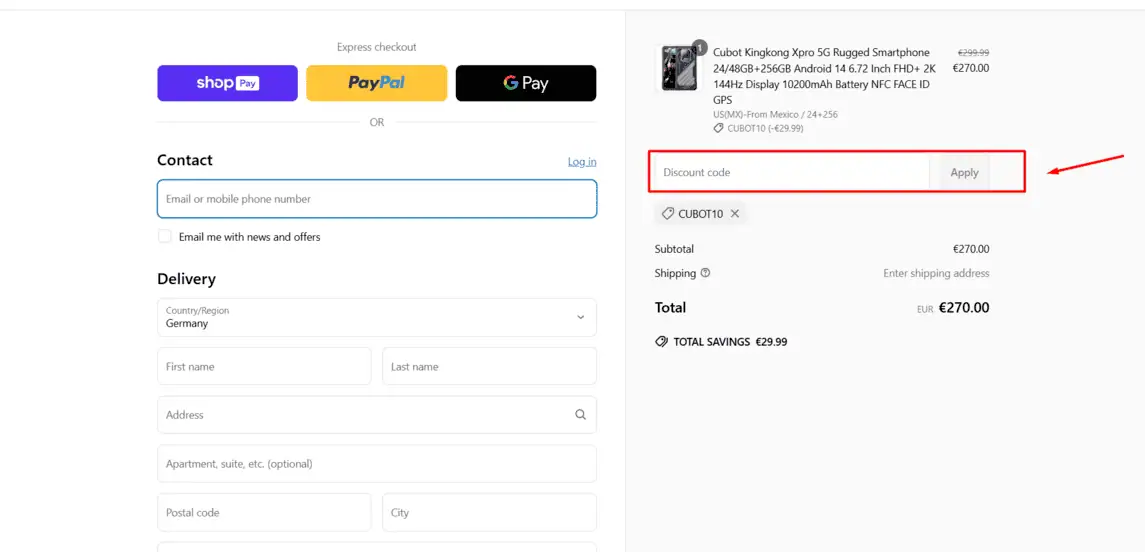Viewport: 1145px width, 552px height.
Task: Click the US(MX)-From Mexico / 24+256 variant text
Action: [775, 115]
